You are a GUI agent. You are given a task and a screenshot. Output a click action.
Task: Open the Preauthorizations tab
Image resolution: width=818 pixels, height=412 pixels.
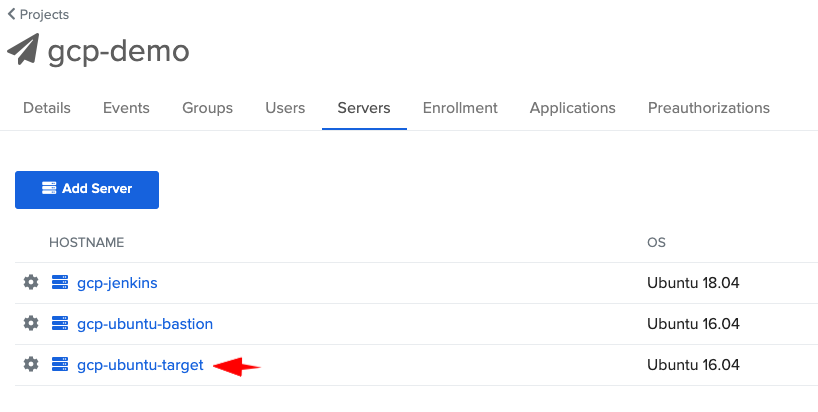click(708, 108)
